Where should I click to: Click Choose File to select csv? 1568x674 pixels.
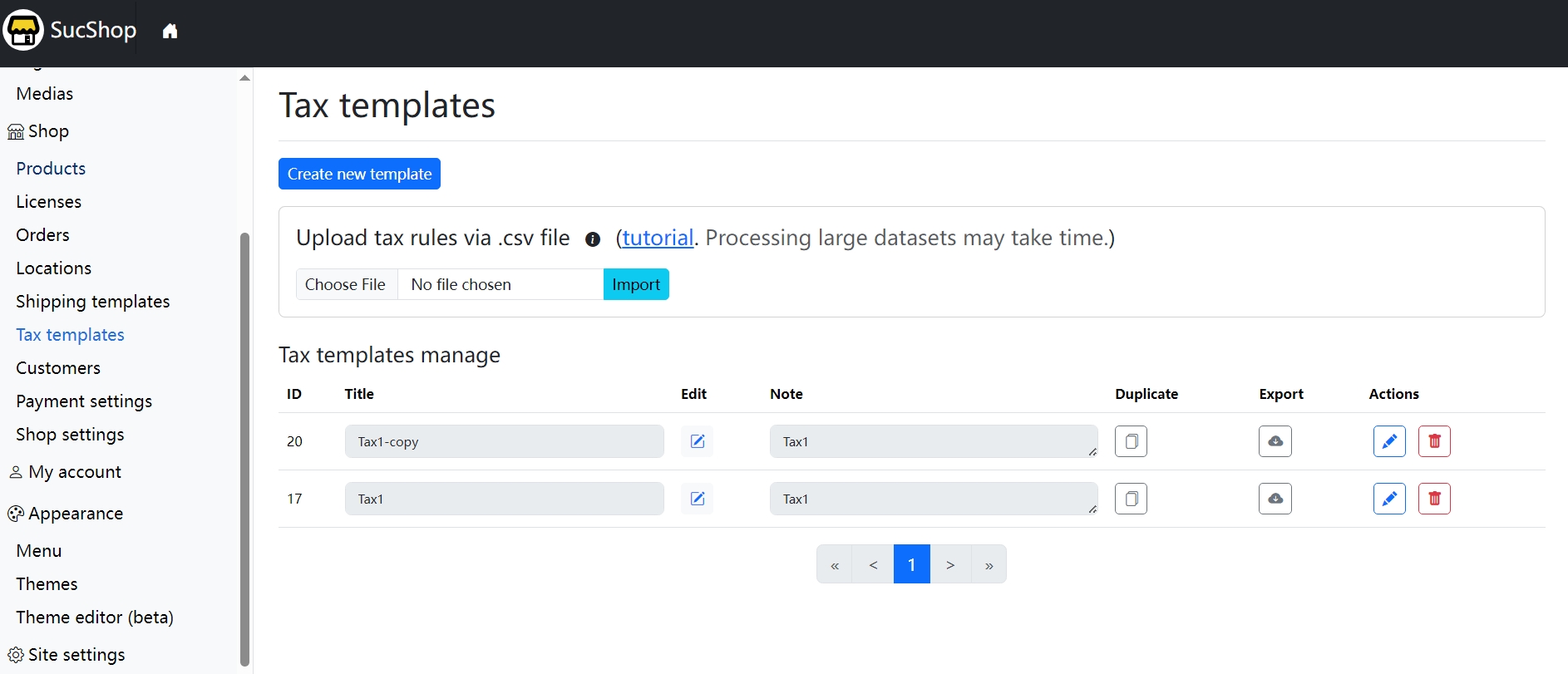tap(346, 284)
